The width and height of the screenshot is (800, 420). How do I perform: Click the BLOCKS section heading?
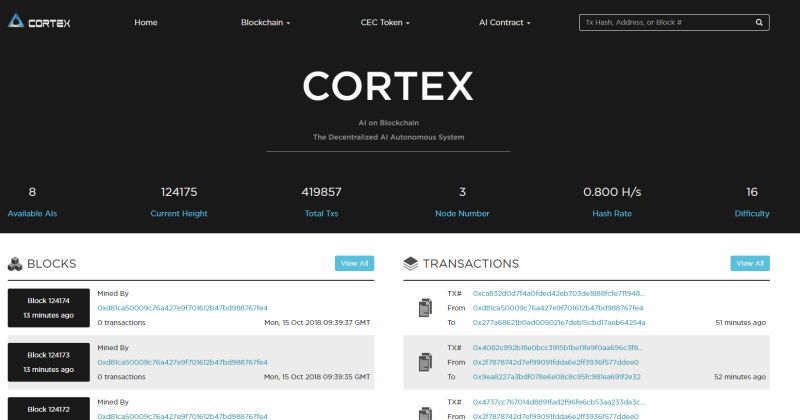52,264
